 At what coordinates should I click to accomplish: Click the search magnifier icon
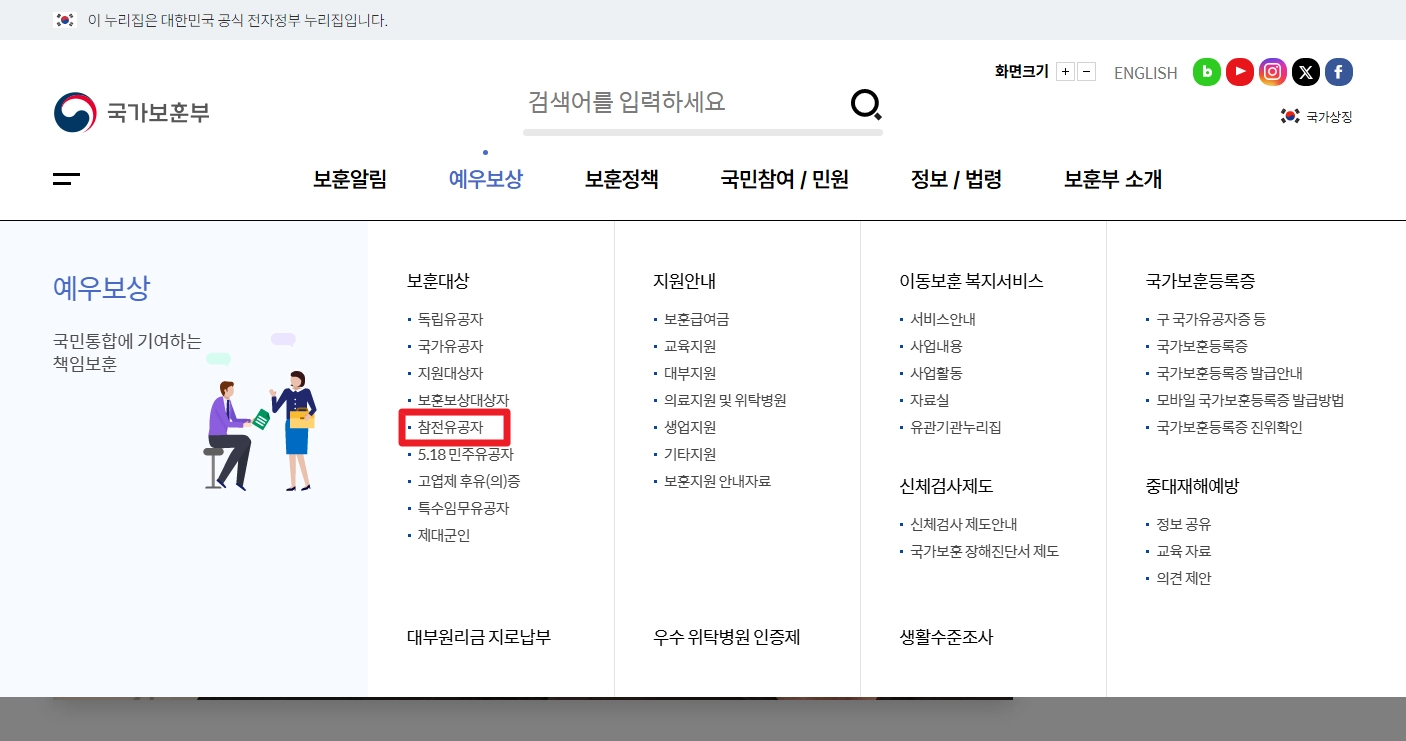[864, 104]
